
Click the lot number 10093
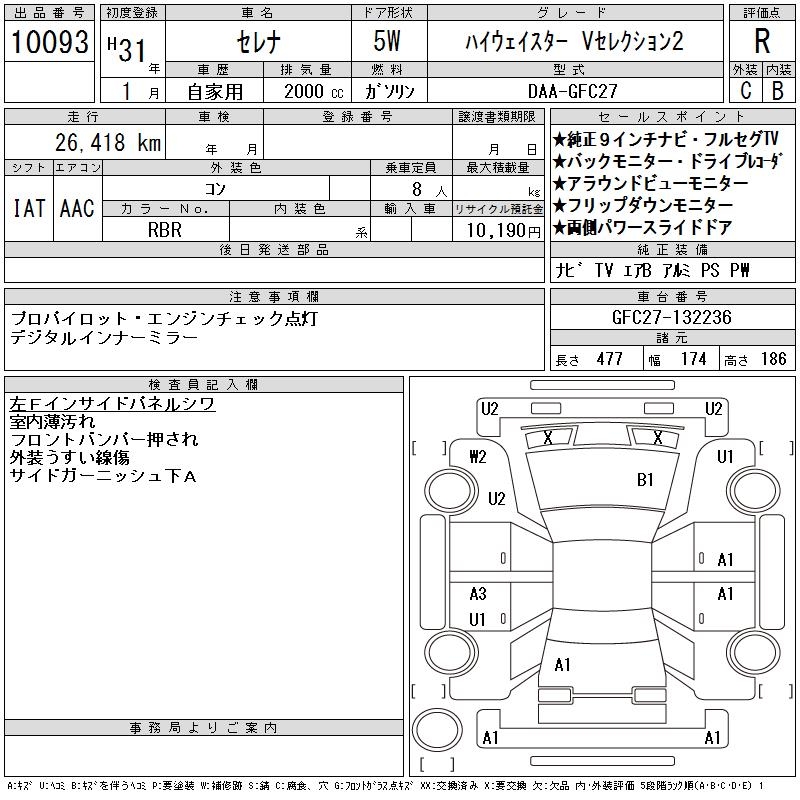(49, 42)
